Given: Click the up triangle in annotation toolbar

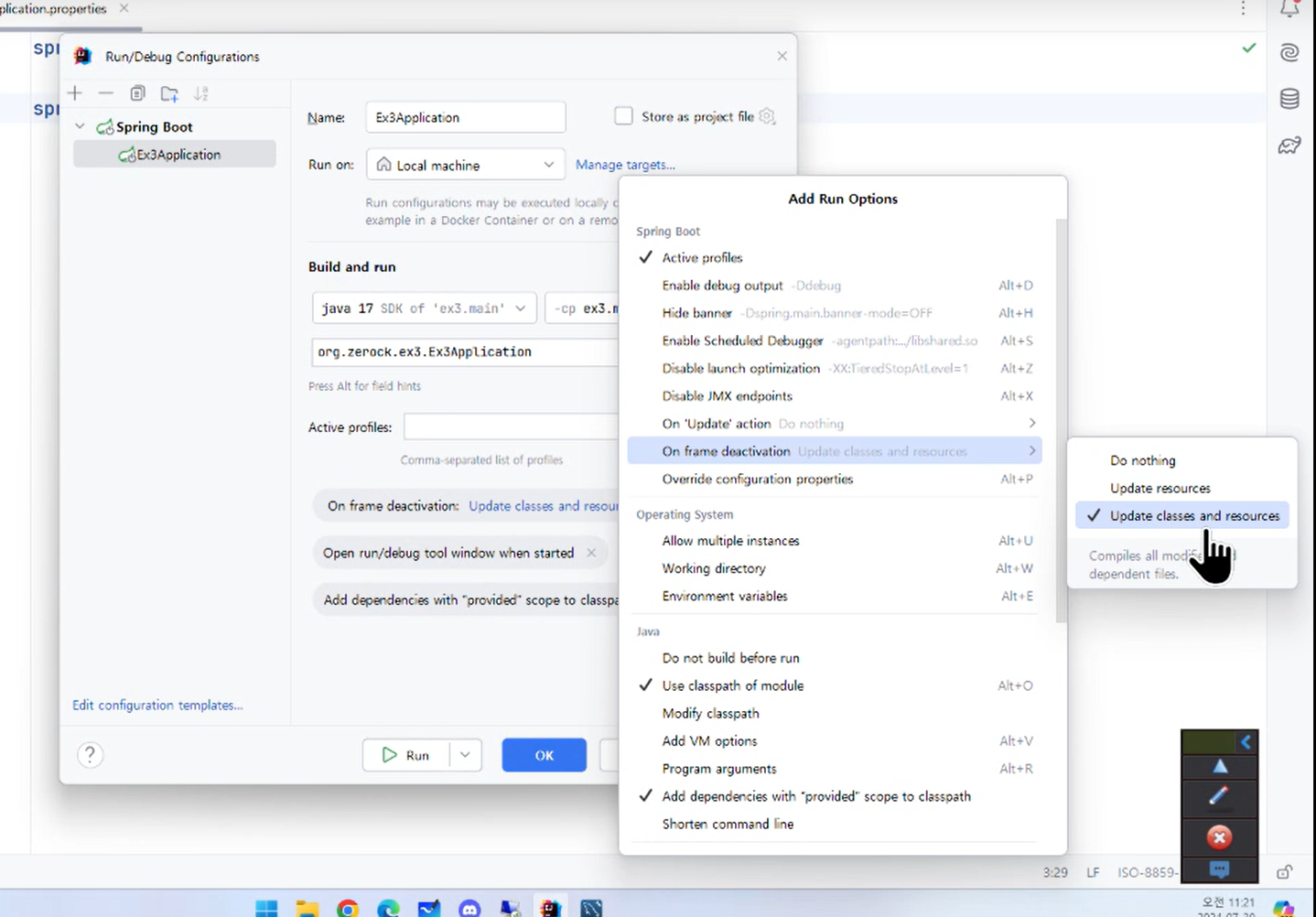Looking at the screenshot, I should point(1220,766).
